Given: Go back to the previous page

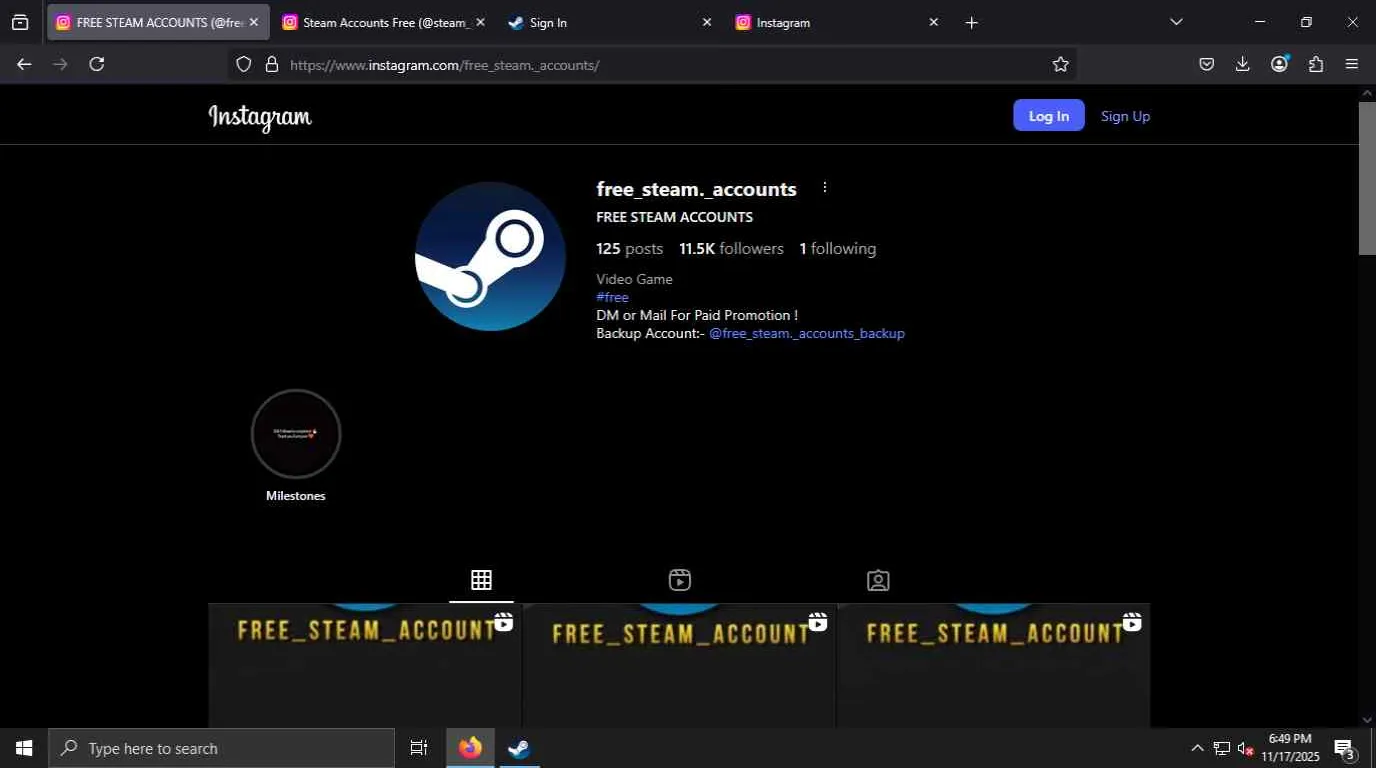Looking at the screenshot, I should (x=24, y=64).
